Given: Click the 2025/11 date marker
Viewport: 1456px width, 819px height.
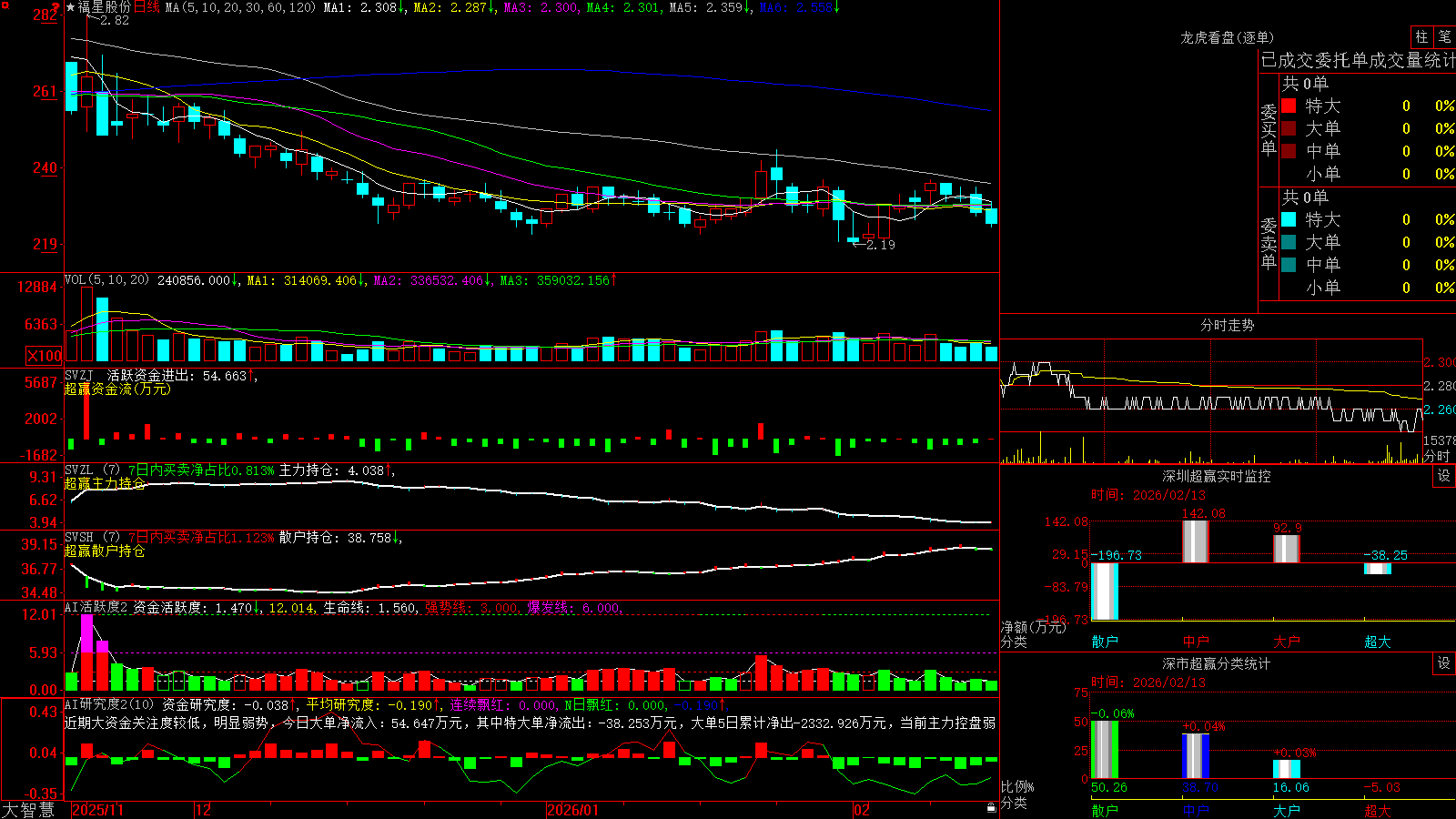Looking at the screenshot, I should 97,810.
